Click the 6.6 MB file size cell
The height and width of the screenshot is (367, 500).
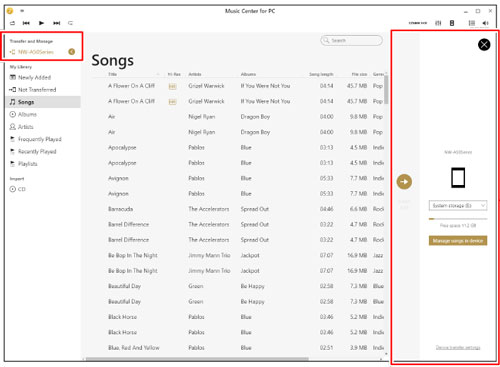358,209
